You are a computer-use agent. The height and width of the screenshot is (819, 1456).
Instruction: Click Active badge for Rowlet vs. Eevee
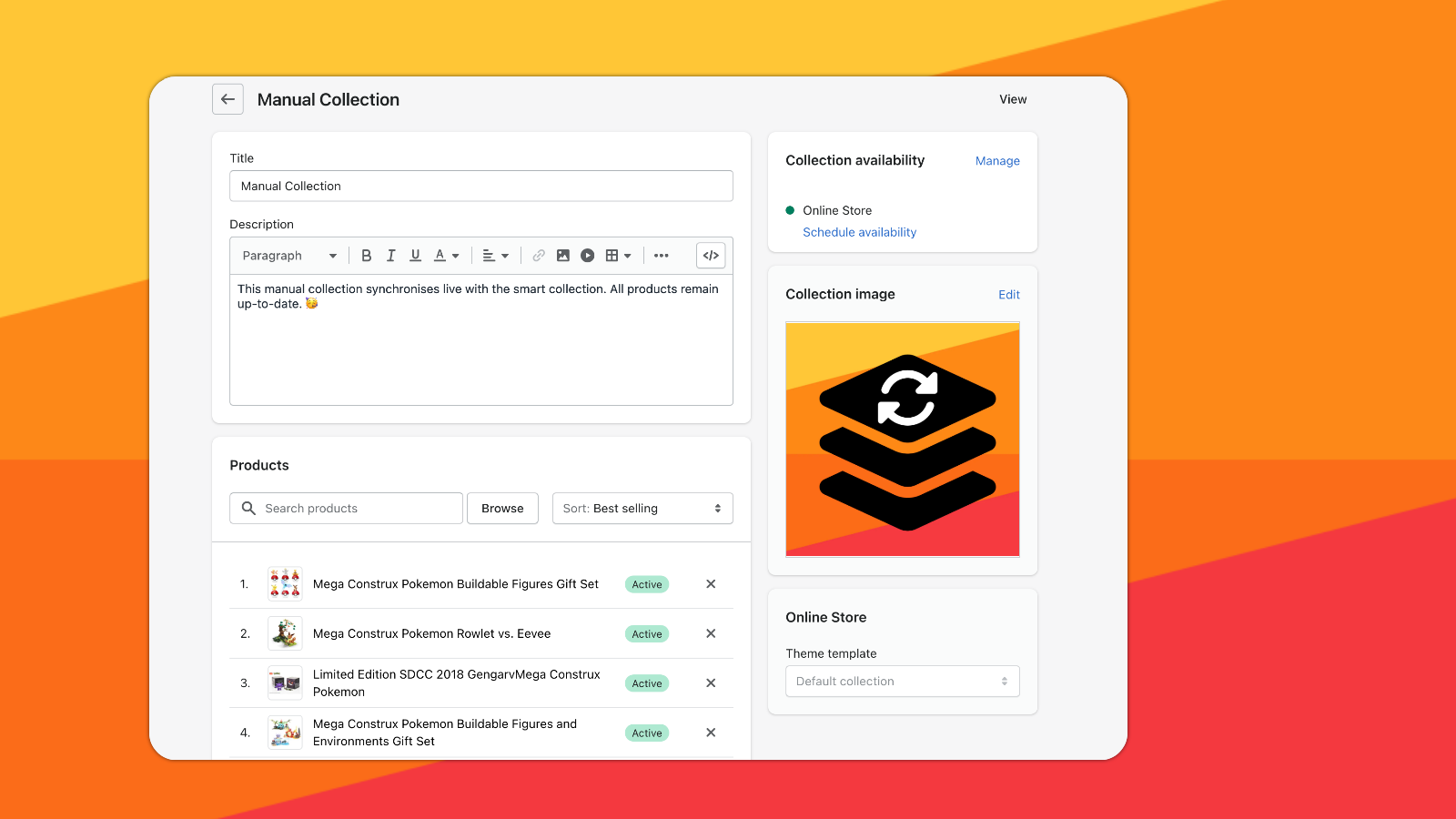pos(647,634)
